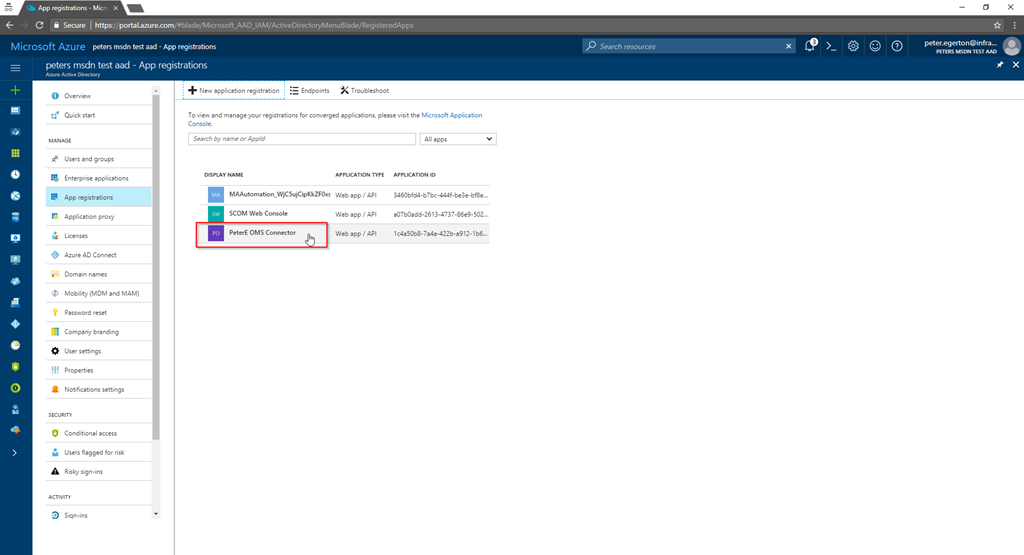
Task: Open the Endpoints toolbar button
Action: [x=309, y=90]
